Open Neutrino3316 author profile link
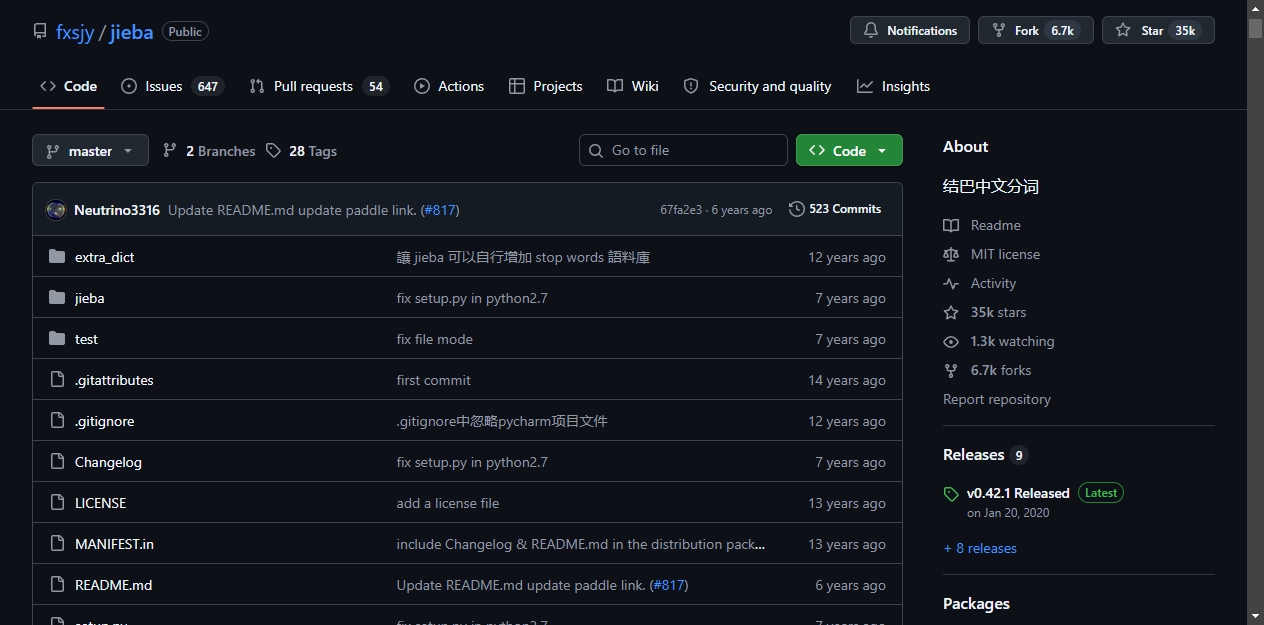The image size is (1264, 625). coord(117,210)
